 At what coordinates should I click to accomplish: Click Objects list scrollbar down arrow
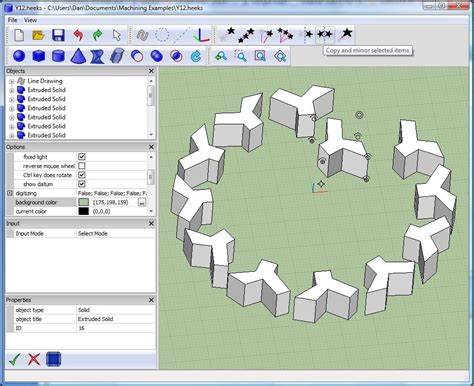click(x=151, y=135)
